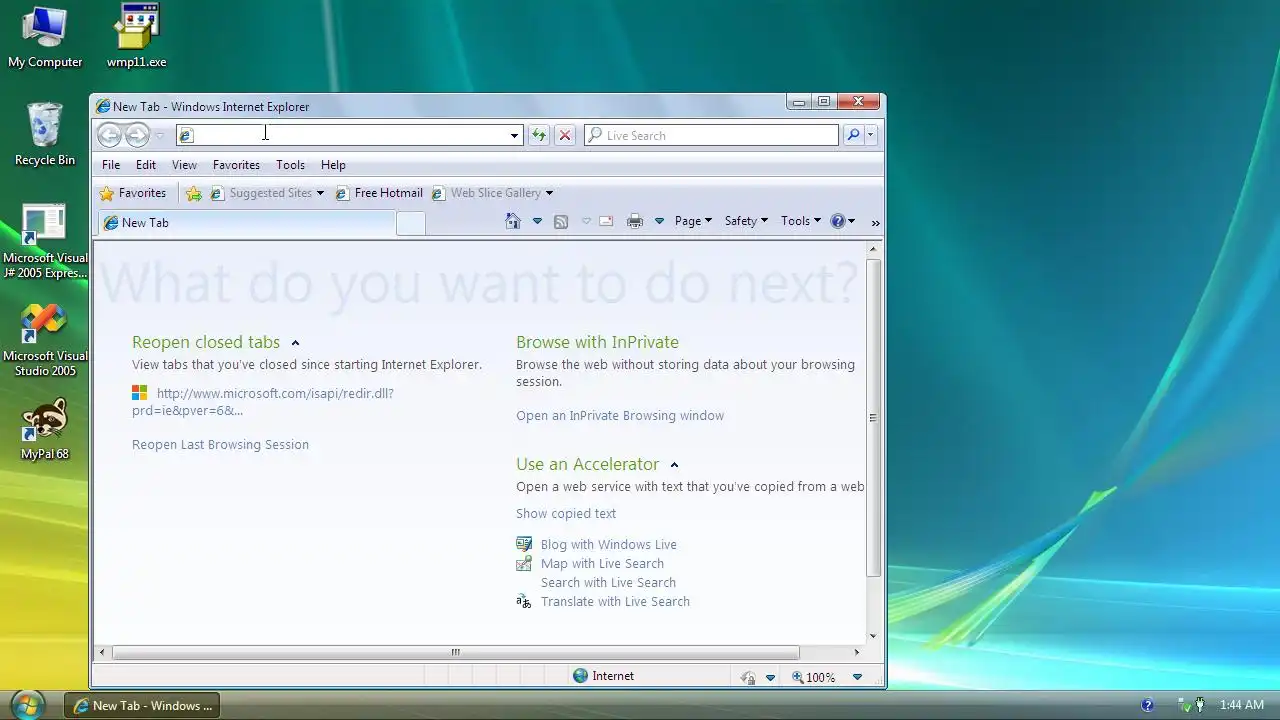The image size is (1280, 720).
Task: Click the 100% zoom level button
Action: pyautogui.click(x=813, y=677)
